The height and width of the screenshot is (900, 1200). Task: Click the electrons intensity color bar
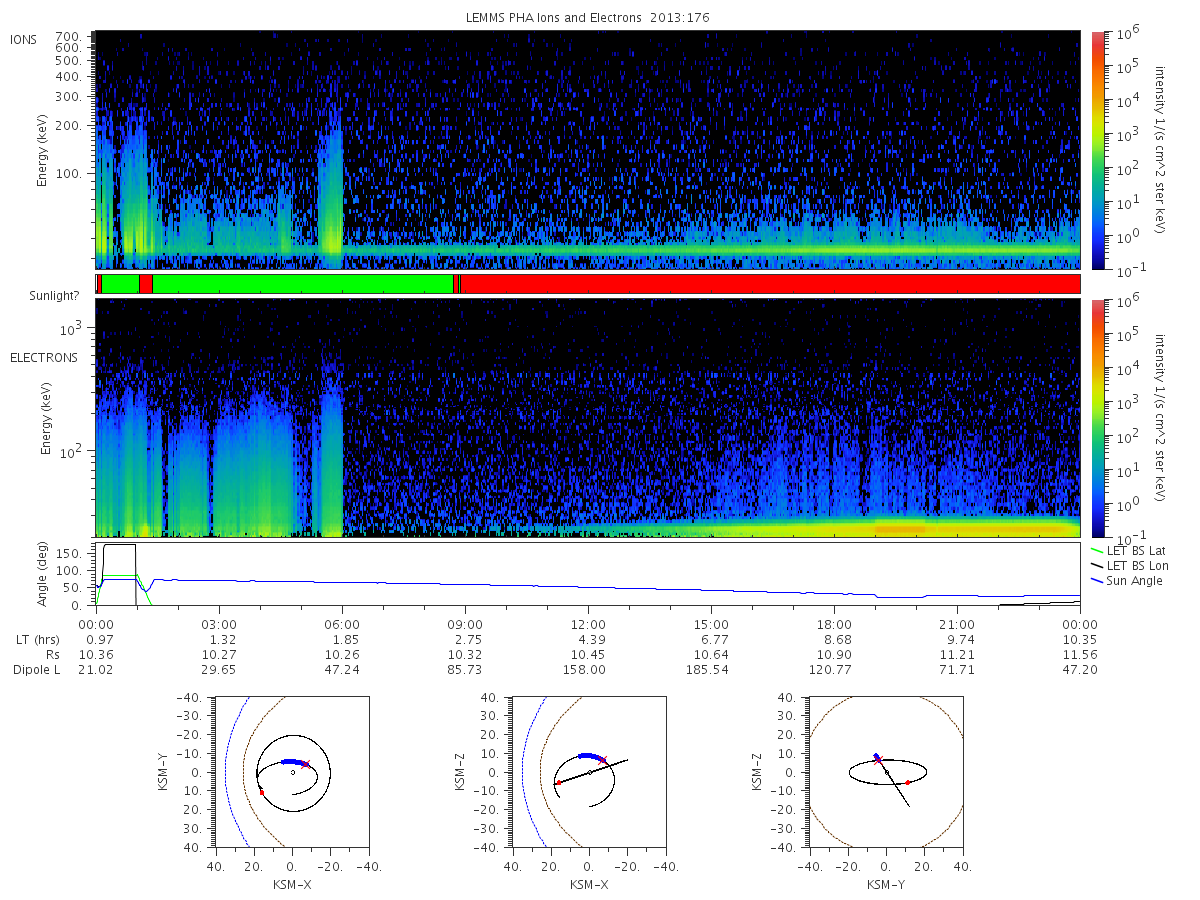click(x=1099, y=418)
